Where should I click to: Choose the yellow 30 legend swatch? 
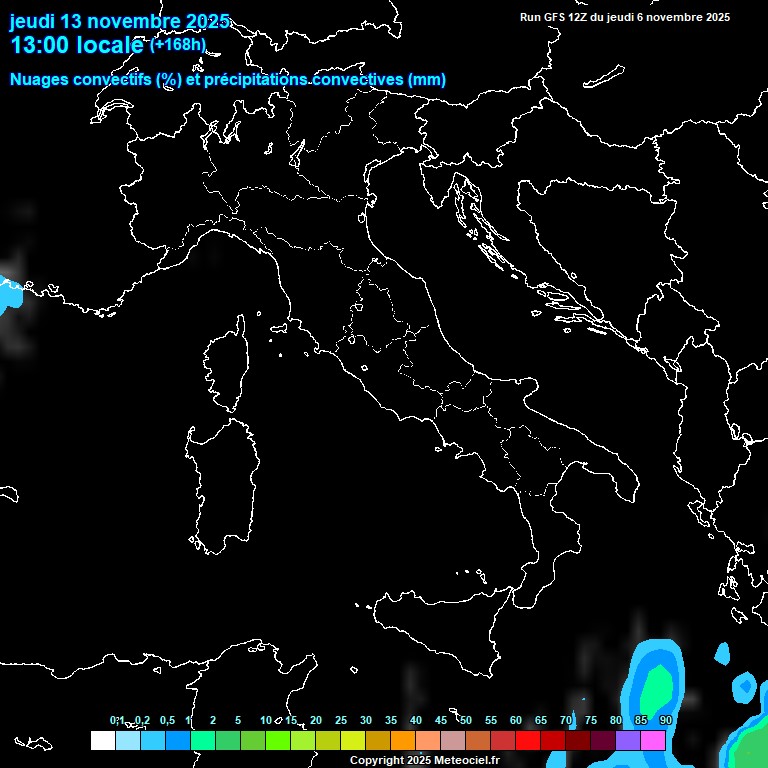point(353,740)
